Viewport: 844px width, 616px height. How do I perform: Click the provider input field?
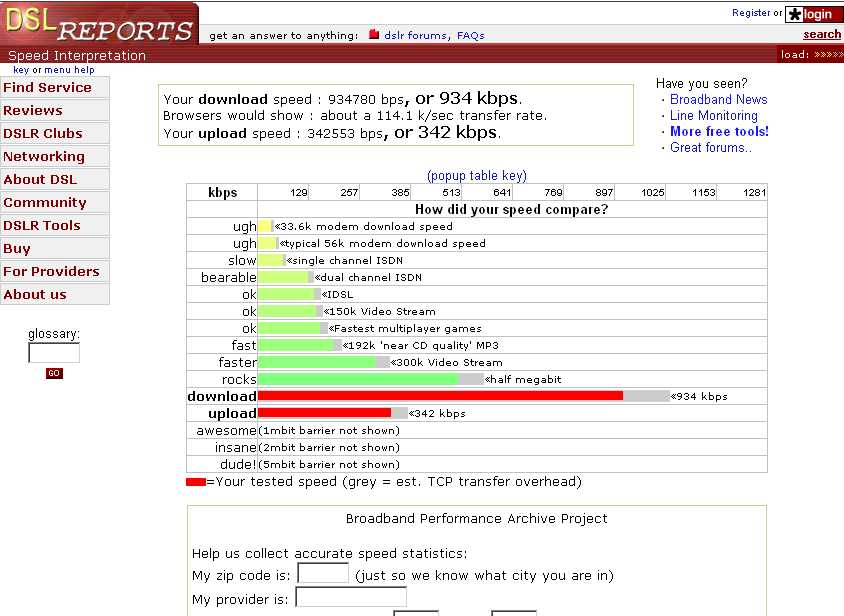pos(351,597)
